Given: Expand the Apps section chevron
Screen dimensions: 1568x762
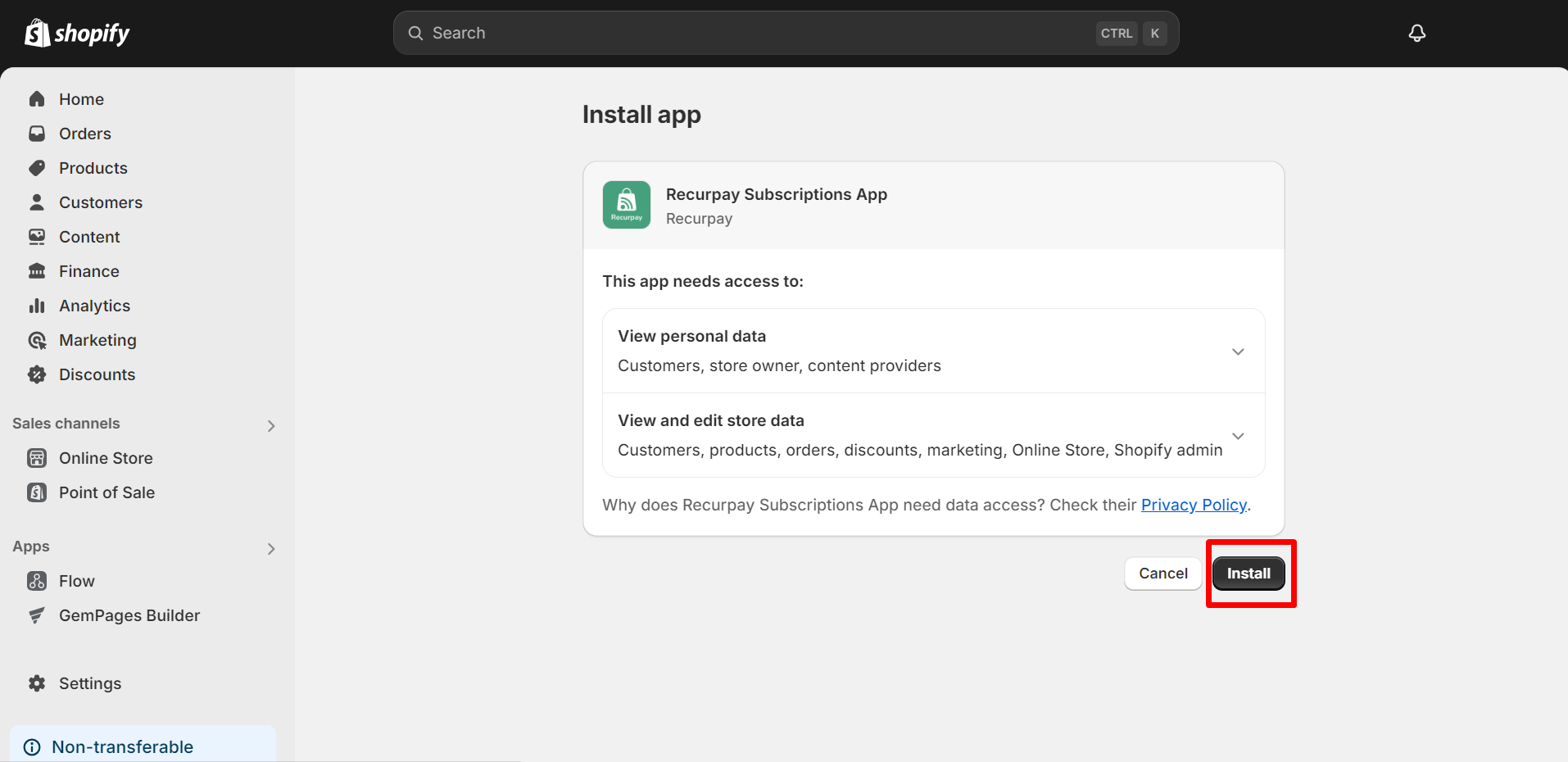Looking at the screenshot, I should [x=270, y=548].
